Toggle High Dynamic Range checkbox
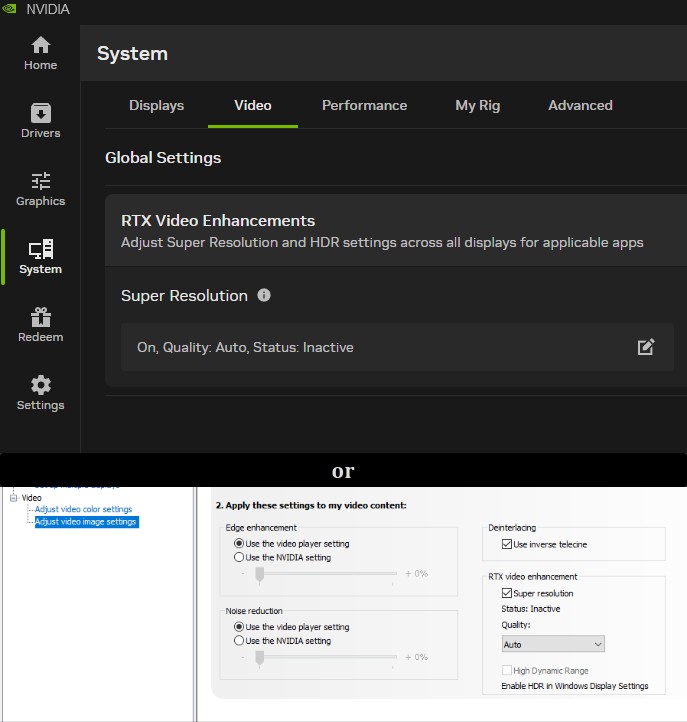687x722 pixels. 507,670
